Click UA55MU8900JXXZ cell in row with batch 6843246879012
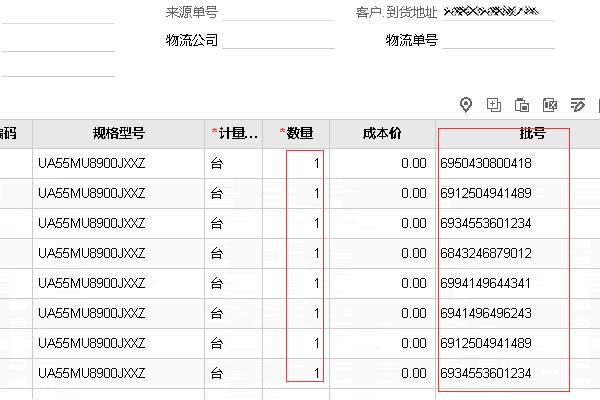 coord(119,253)
